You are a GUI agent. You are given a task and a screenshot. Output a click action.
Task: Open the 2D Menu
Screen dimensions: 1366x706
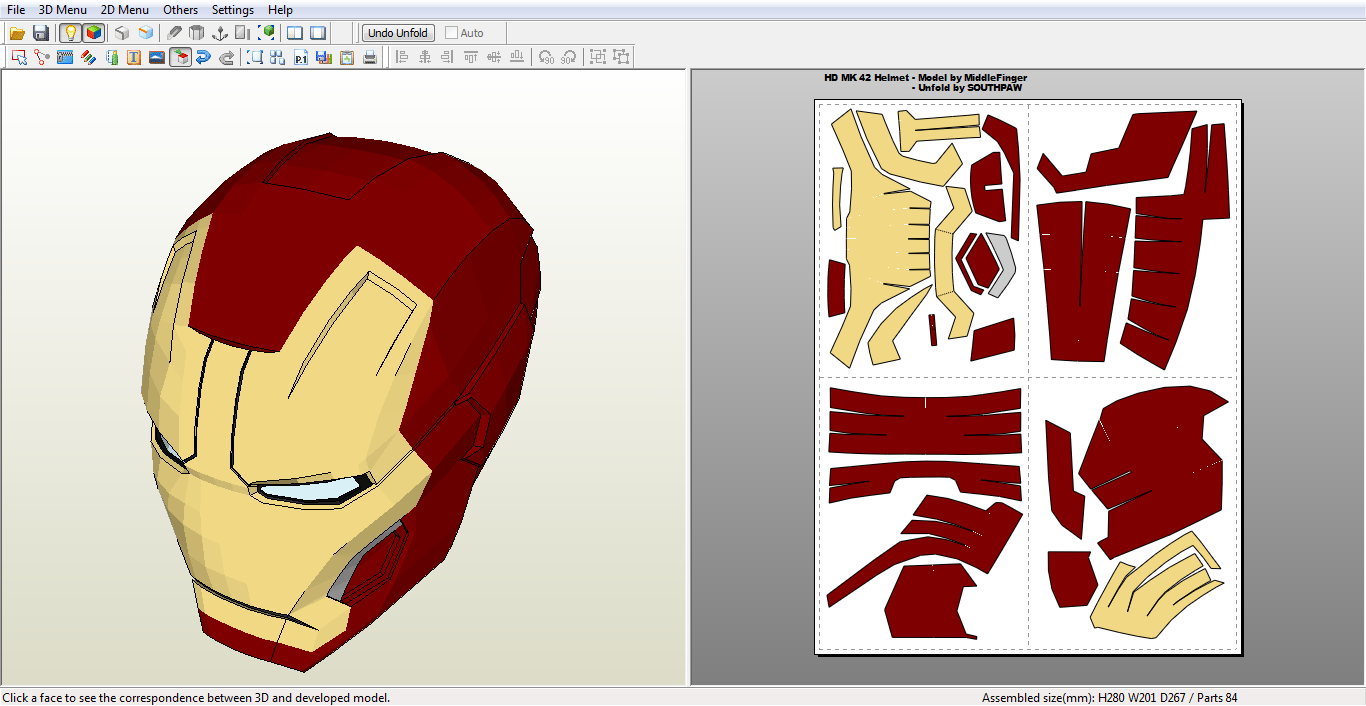(x=125, y=10)
